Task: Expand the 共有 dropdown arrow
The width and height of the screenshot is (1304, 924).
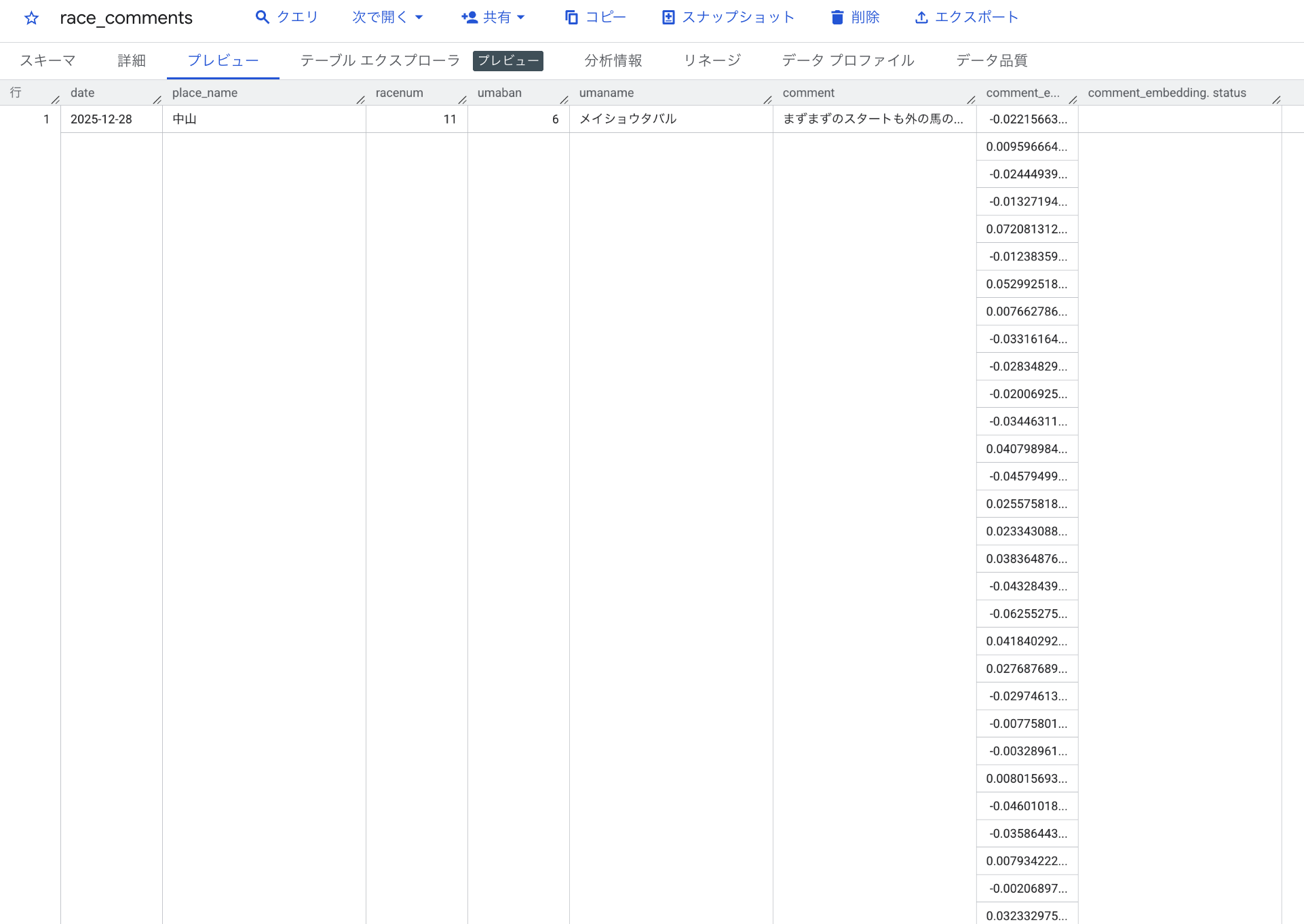Action: 521,17
